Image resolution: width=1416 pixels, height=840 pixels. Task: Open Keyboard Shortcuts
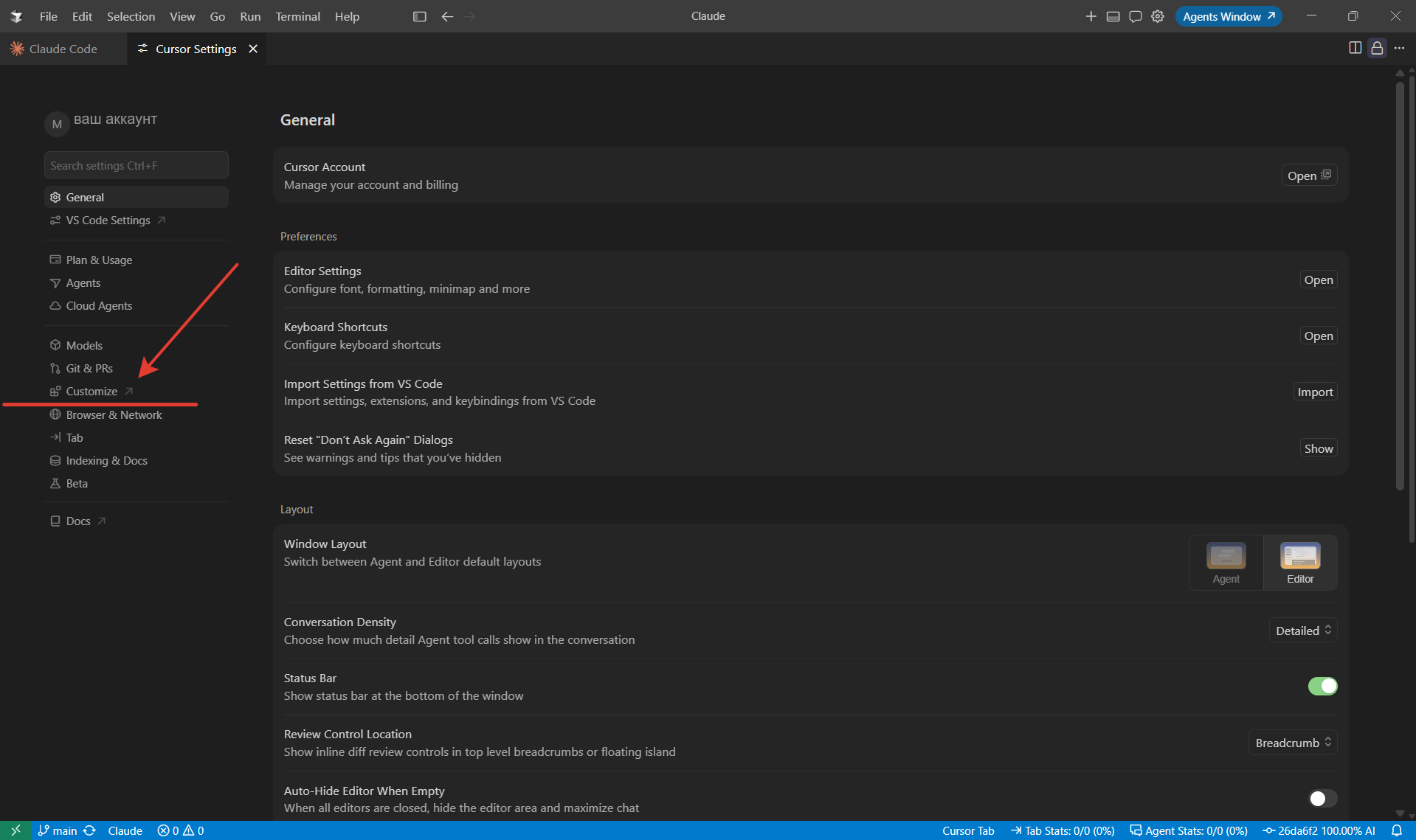pyautogui.click(x=1318, y=336)
